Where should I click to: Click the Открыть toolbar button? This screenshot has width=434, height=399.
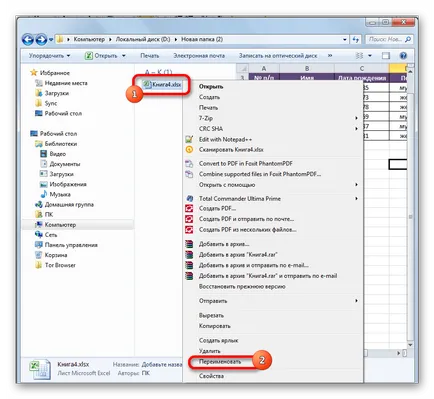coord(102,56)
